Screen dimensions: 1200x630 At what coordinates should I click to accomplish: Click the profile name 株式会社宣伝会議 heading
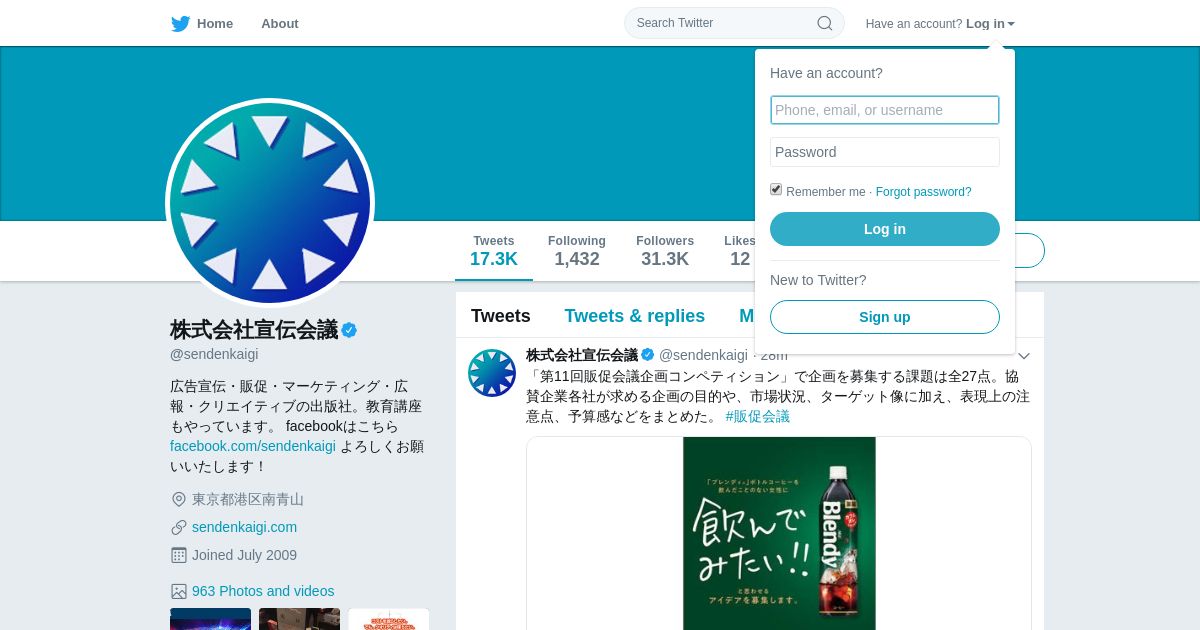click(x=254, y=330)
